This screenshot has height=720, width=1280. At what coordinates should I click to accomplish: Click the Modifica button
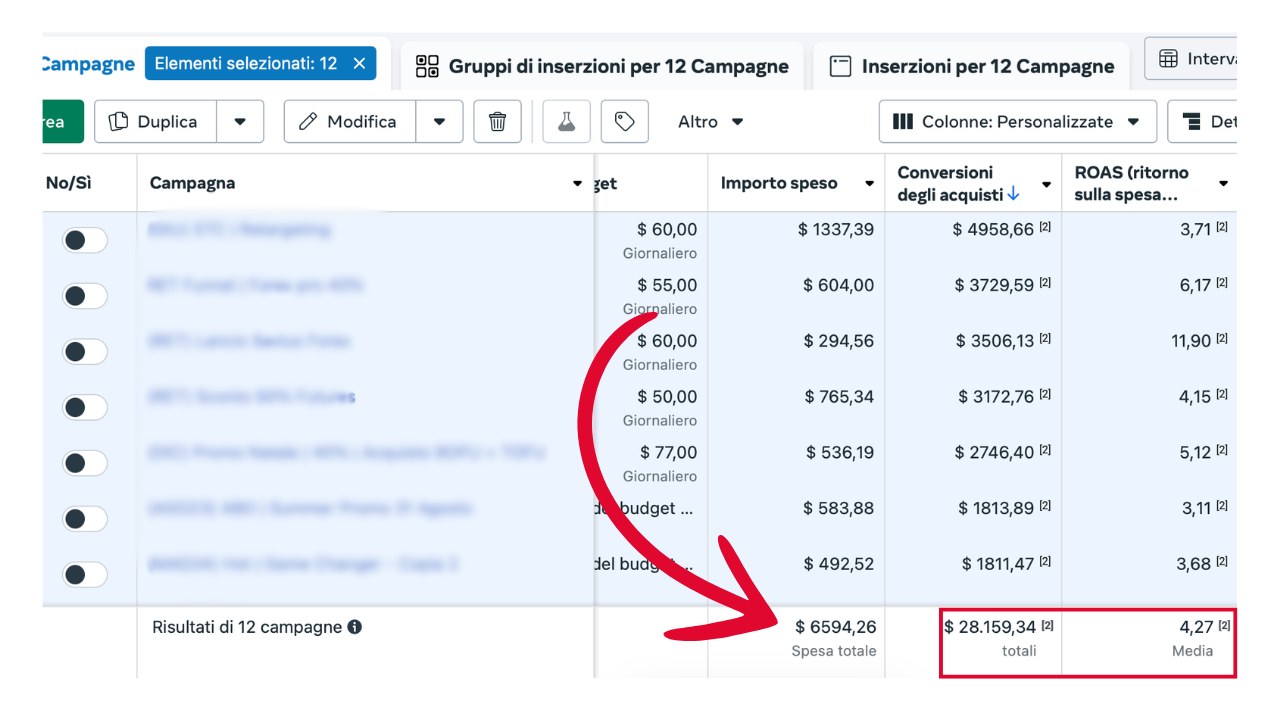[350, 121]
